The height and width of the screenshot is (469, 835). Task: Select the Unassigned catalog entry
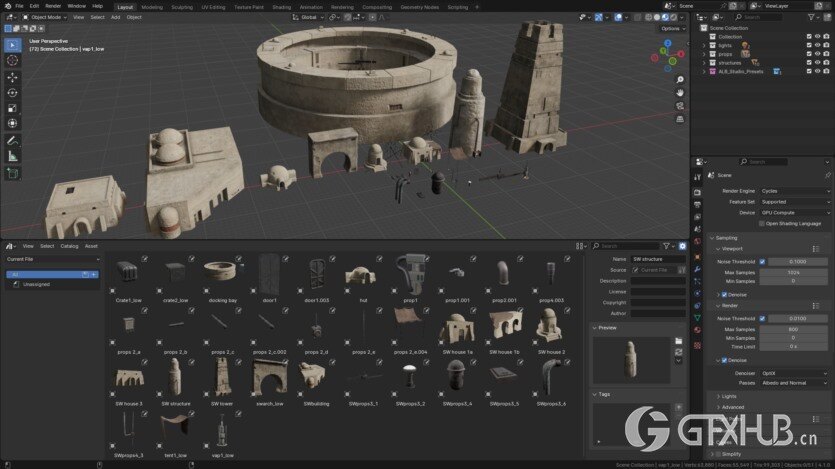click(x=36, y=285)
